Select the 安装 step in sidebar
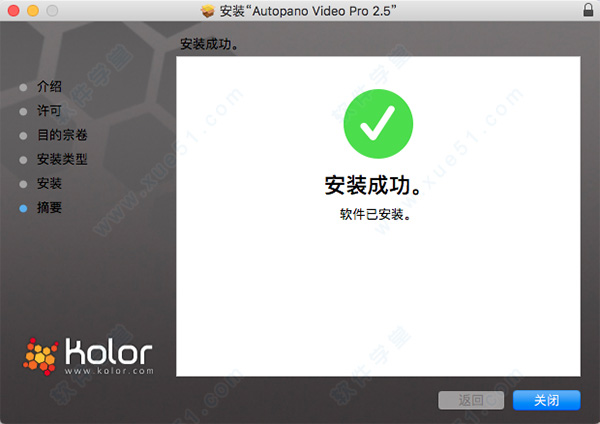Viewport: 600px width, 424px height. [49, 183]
